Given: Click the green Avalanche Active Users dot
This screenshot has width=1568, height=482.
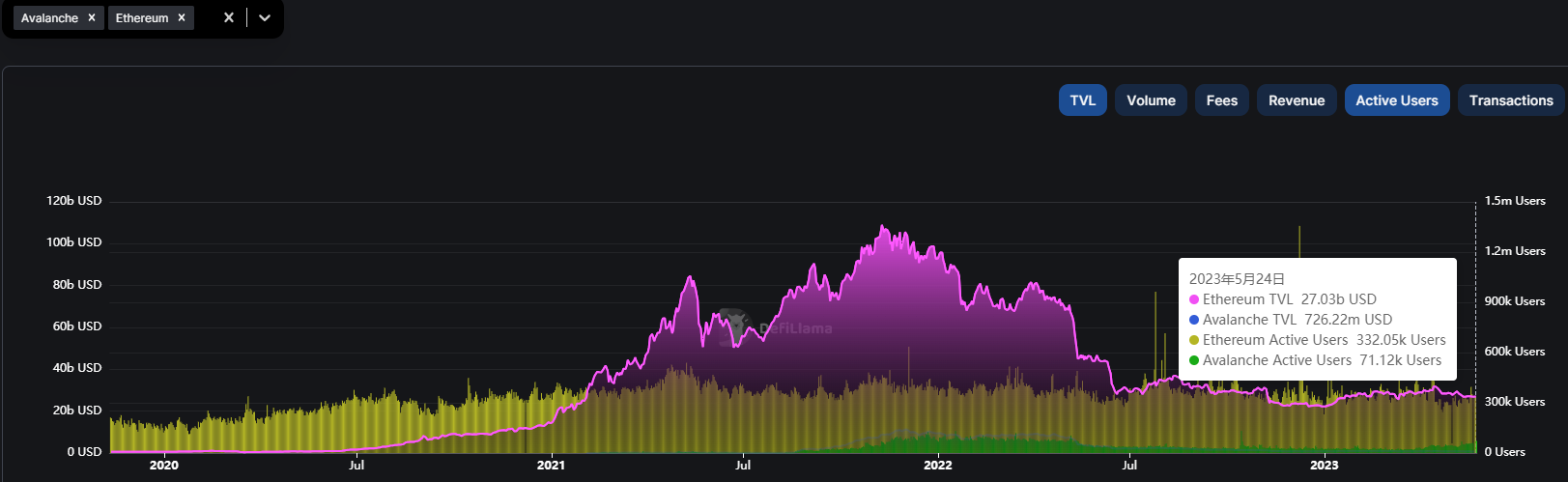Looking at the screenshot, I should [x=1194, y=361].
